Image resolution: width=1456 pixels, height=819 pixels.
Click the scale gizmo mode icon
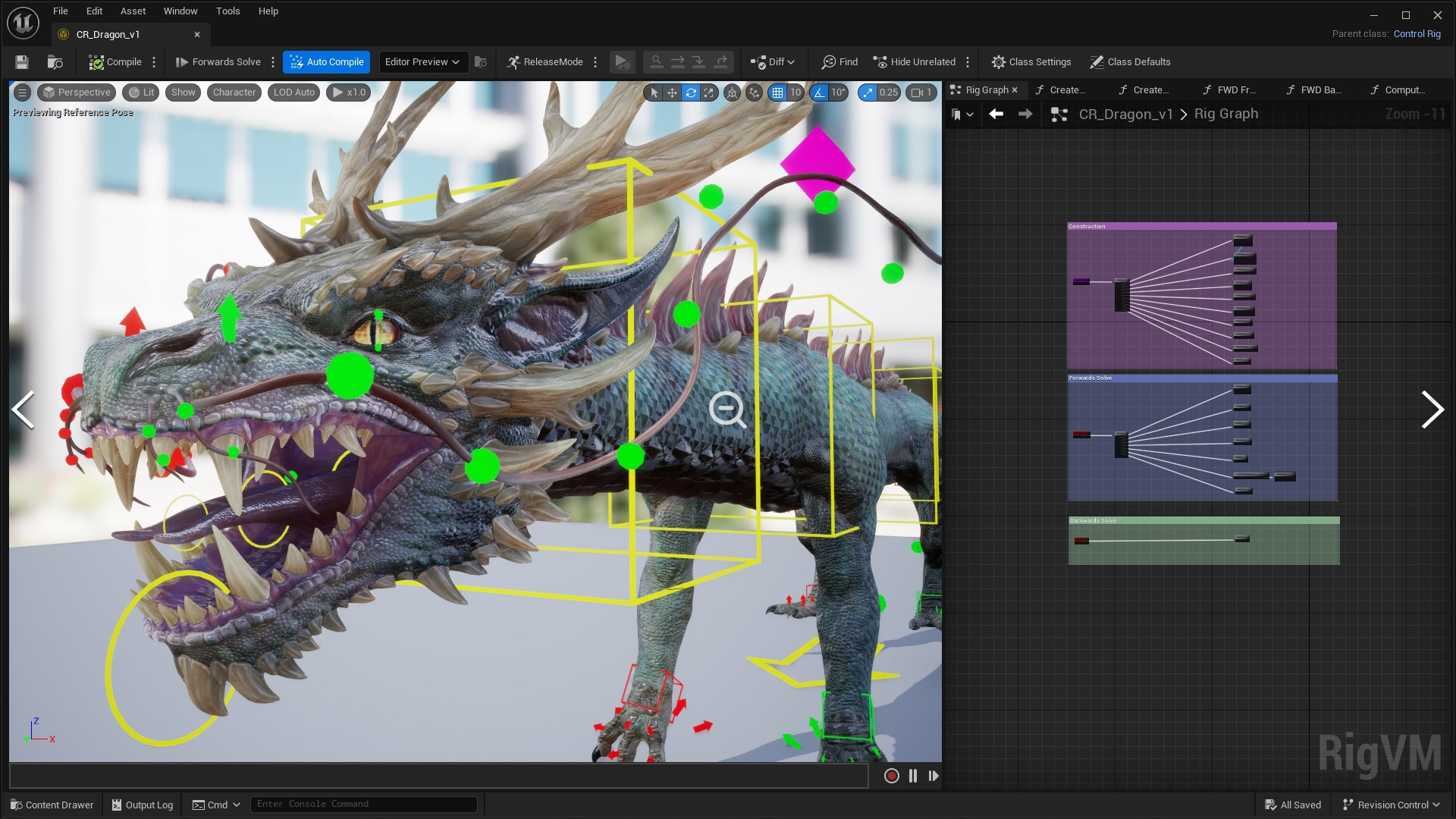tap(709, 93)
